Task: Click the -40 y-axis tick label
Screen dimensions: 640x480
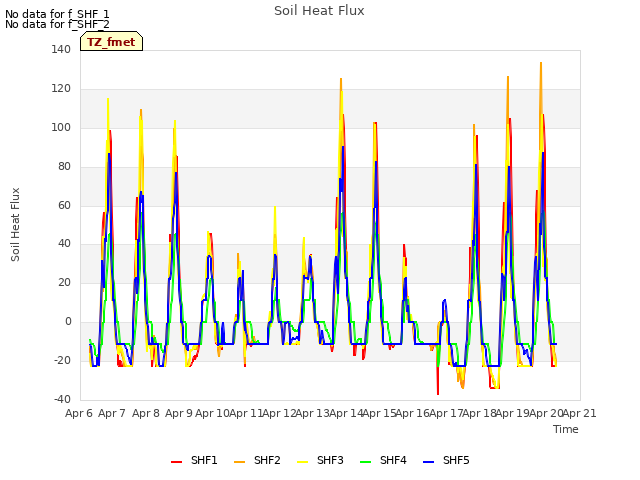Action: point(62,399)
